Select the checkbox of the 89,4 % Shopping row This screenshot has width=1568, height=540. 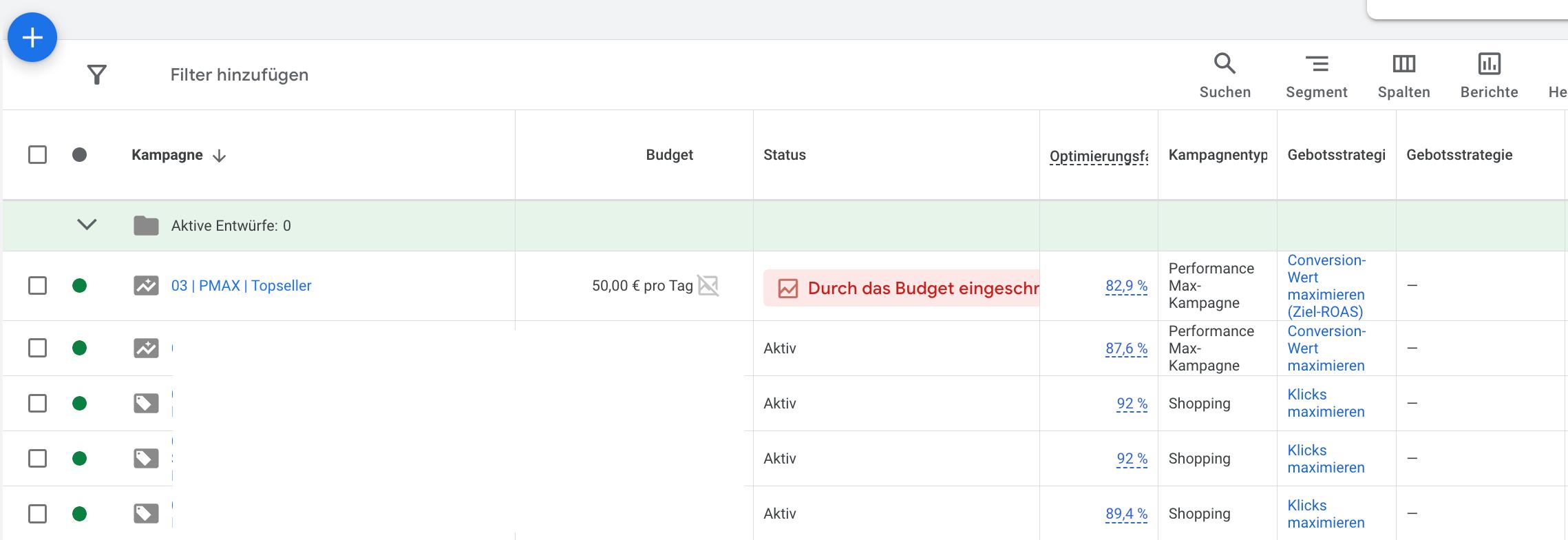coord(38,514)
